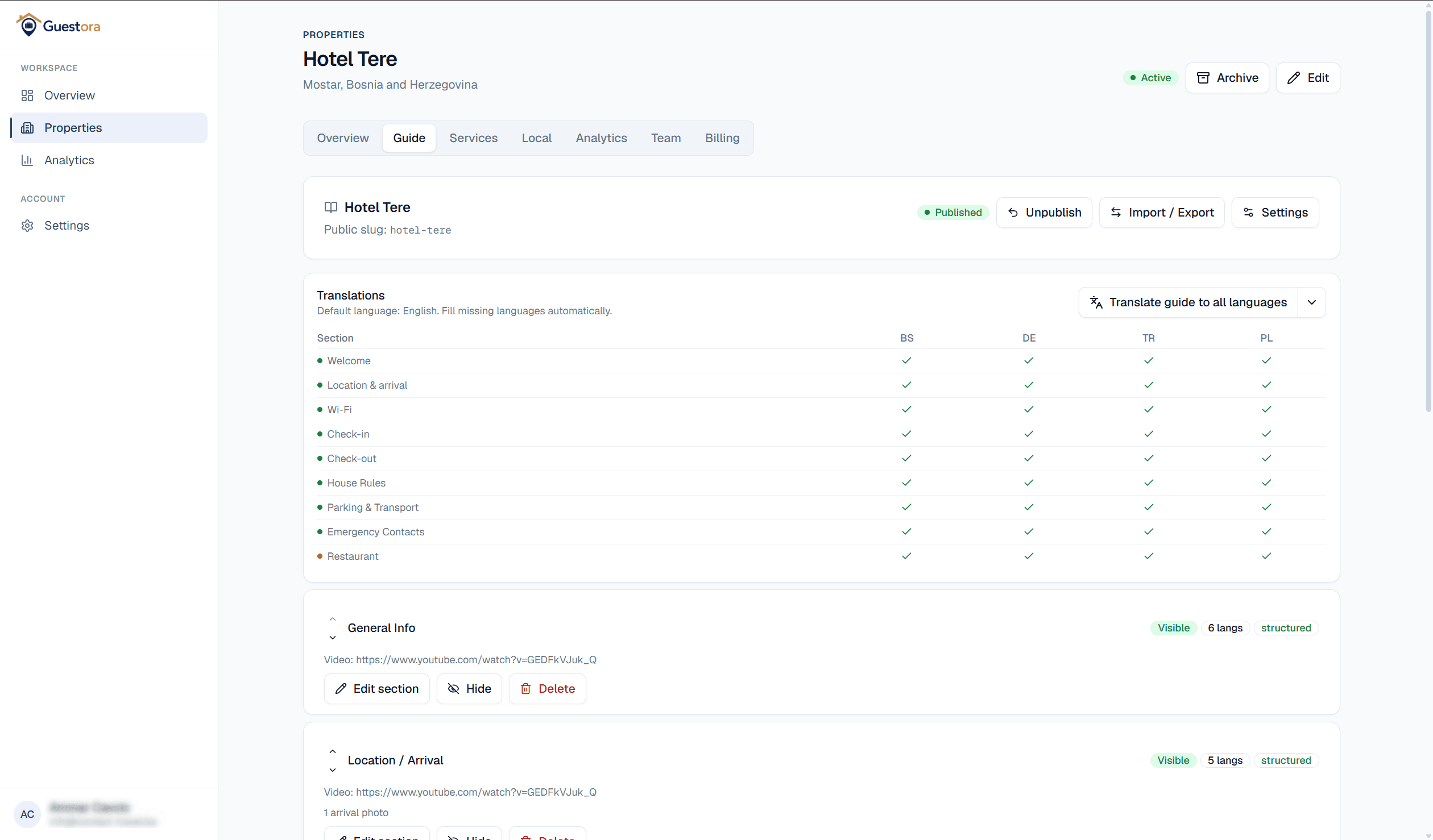
Task: Click the Import / Export arrows icon
Action: click(1116, 213)
